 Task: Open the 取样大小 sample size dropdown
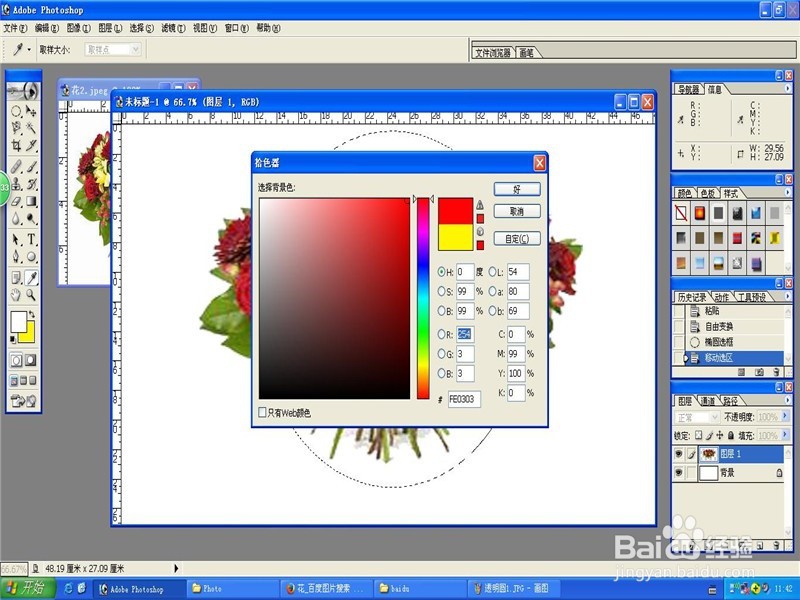point(113,49)
